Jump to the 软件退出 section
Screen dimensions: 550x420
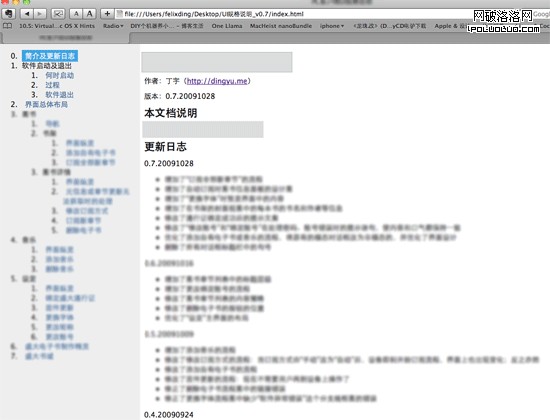point(60,95)
